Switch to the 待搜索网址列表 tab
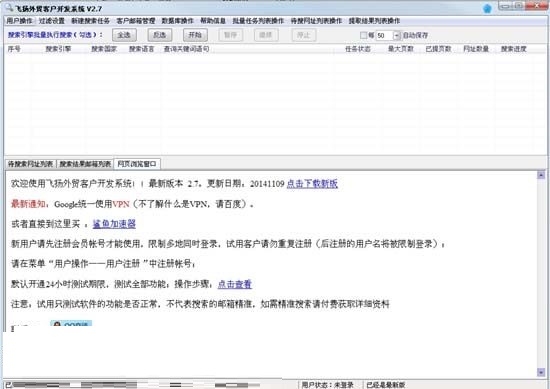This screenshot has height=389, width=550. [x=31, y=164]
